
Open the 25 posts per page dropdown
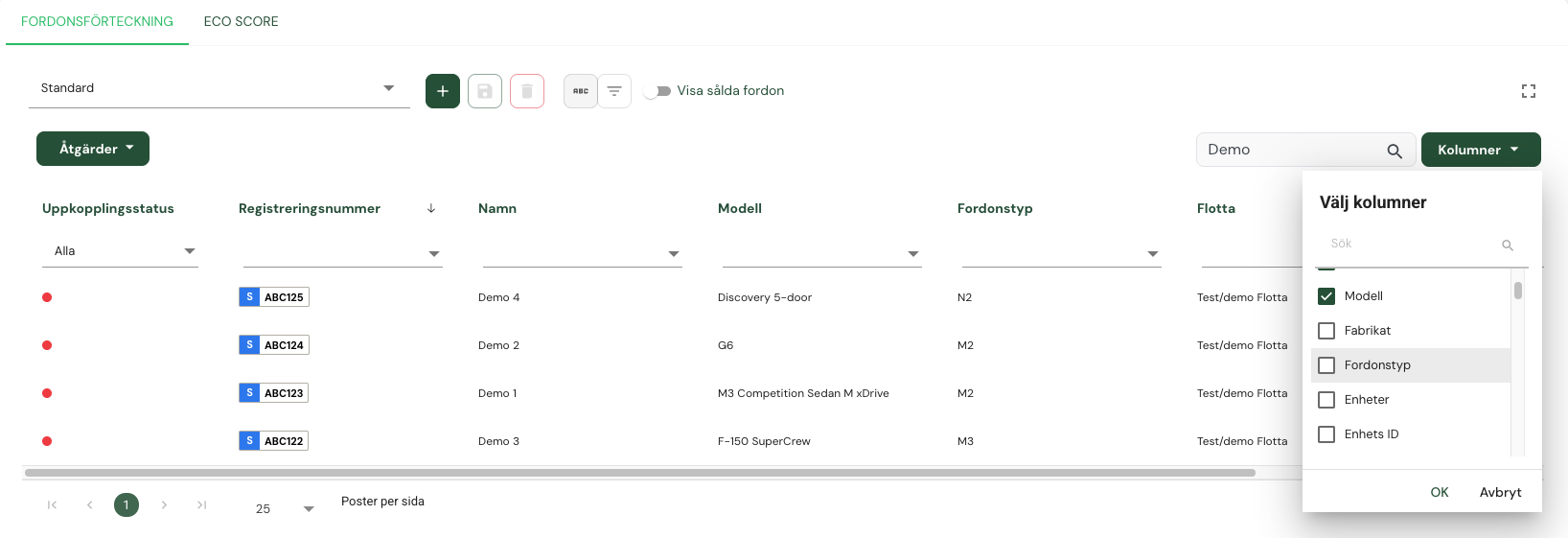click(x=284, y=508)
